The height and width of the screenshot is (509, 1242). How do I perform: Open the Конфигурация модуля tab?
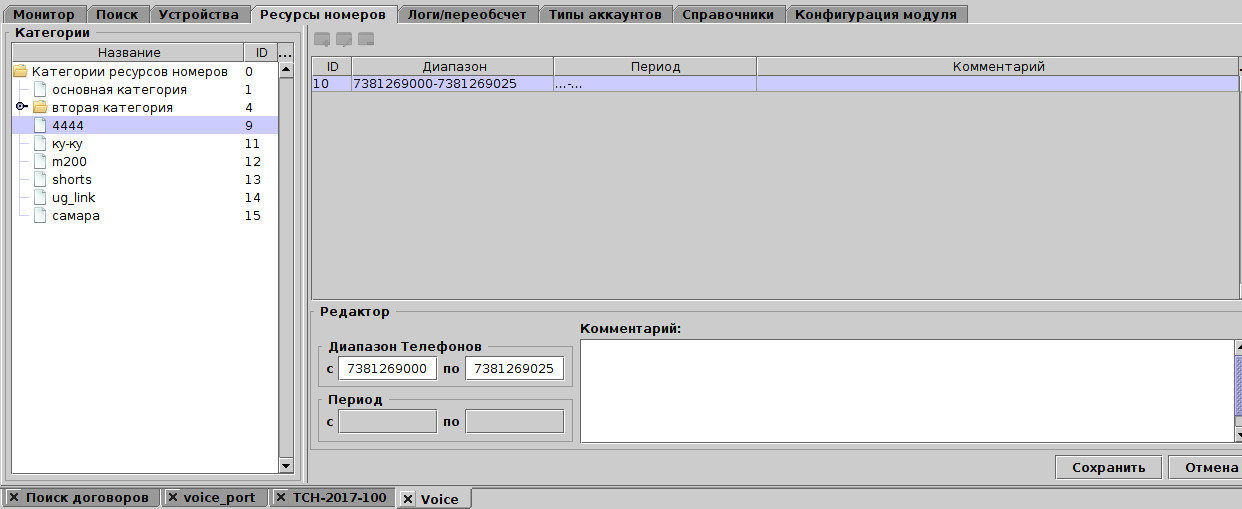pos(876,14)
